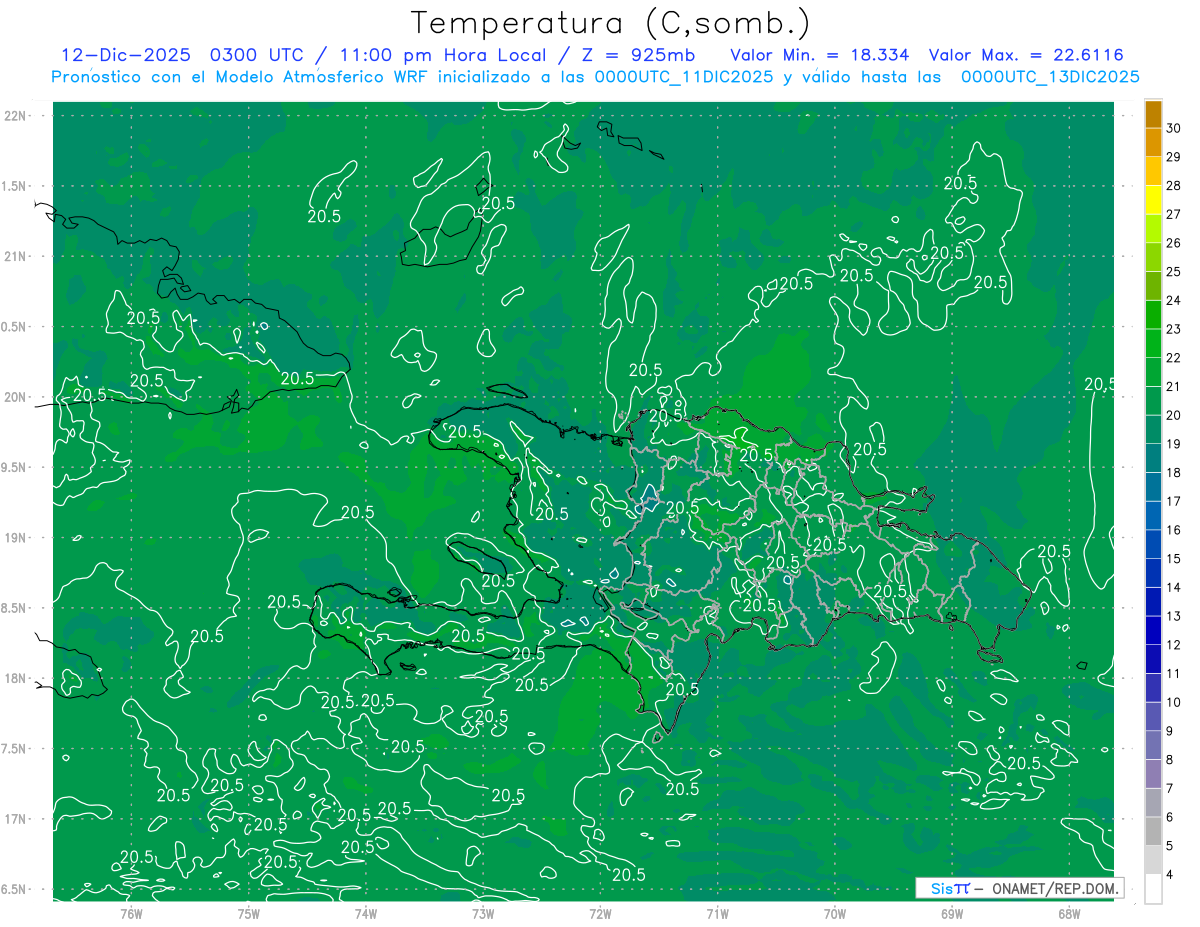Click the '73W' longitude axis label
This screenshot has height=927, width=1200.
coord(483,913)
